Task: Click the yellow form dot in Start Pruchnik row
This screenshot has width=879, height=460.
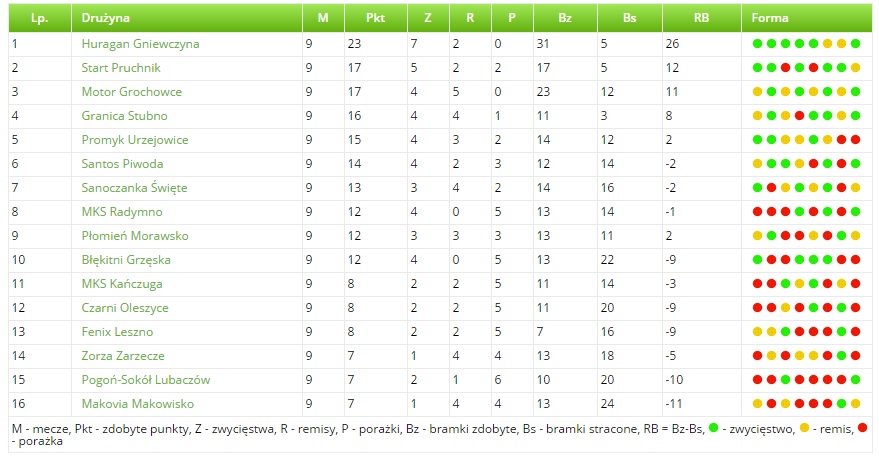Action: click(856, 68)
